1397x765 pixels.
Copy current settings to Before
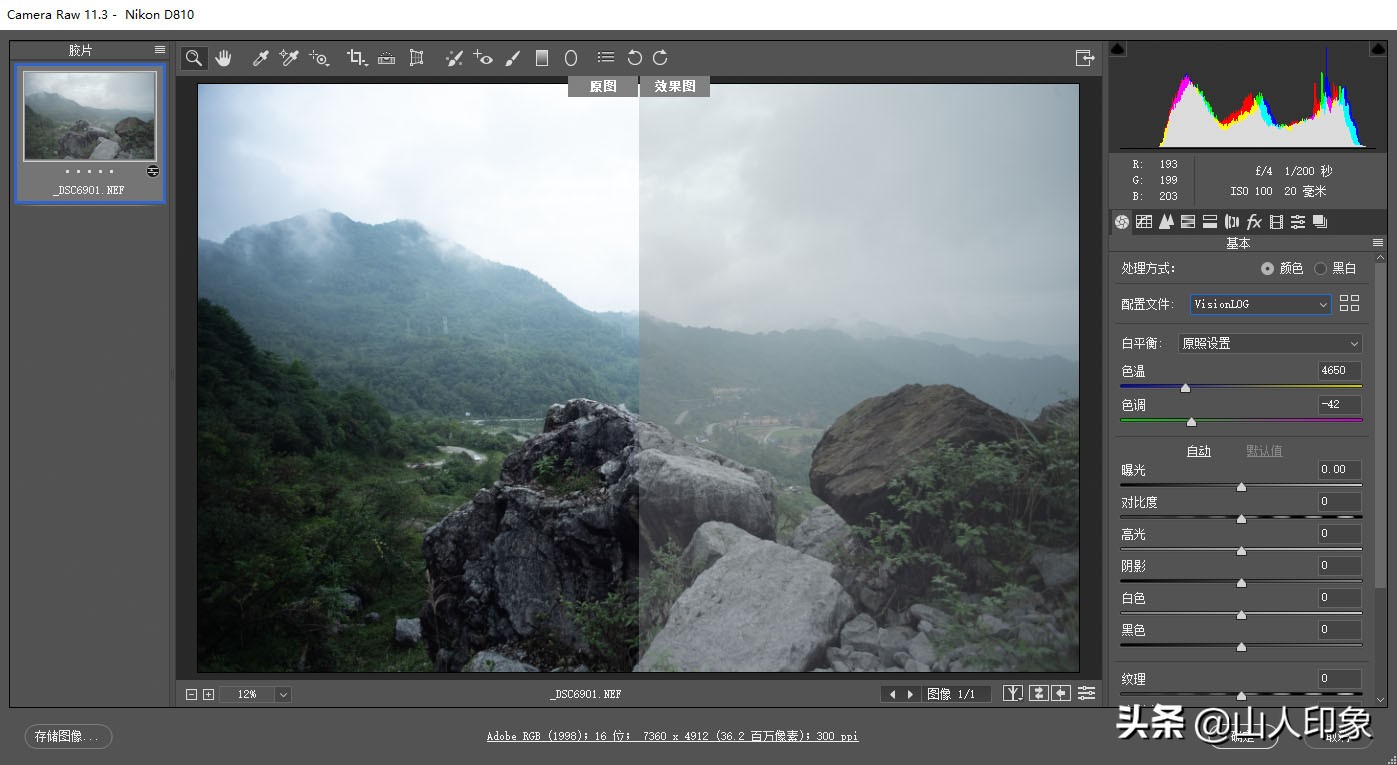(x=1061, y=693)
